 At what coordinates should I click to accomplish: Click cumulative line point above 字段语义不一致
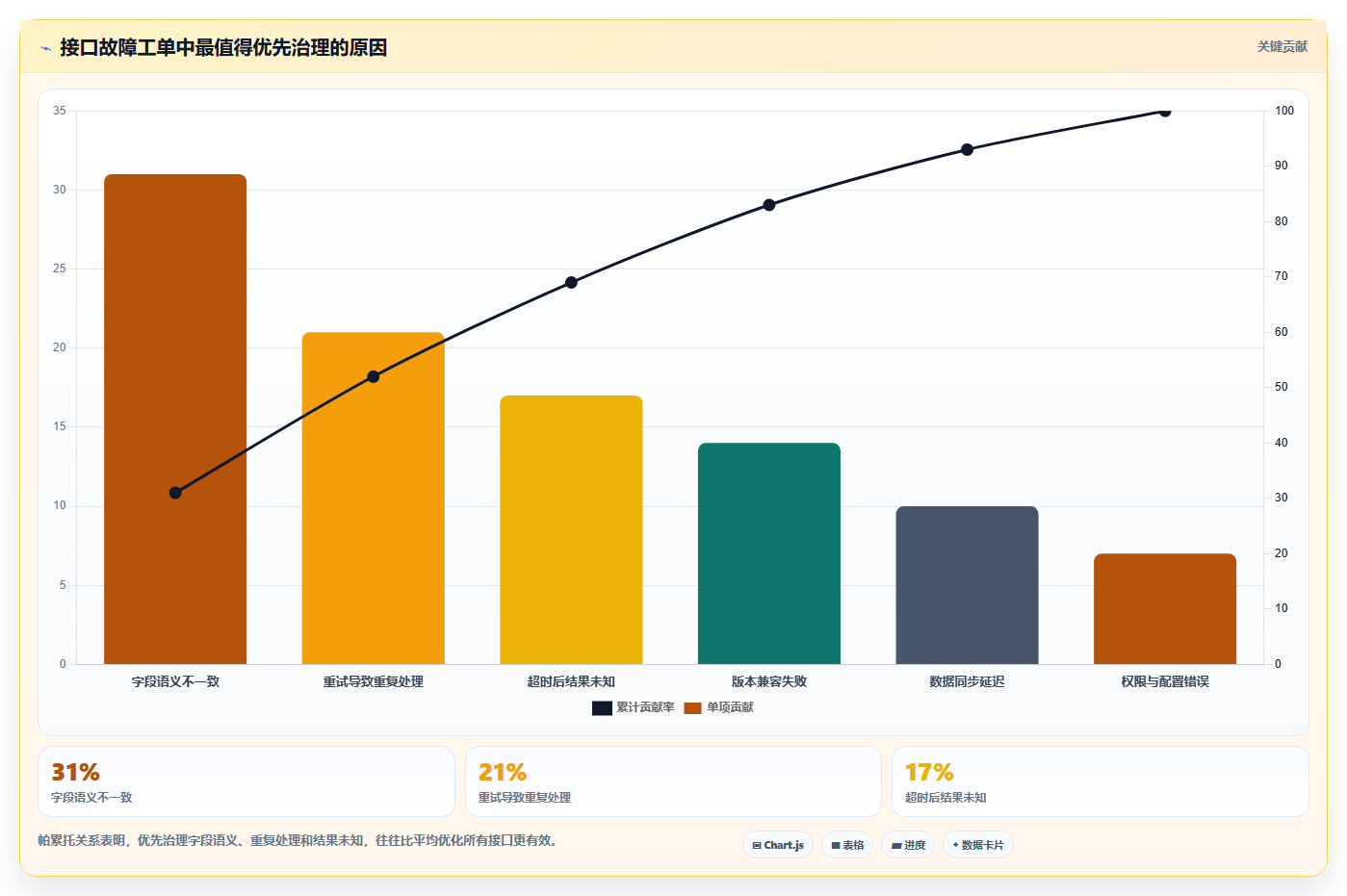[x=175, y=493]
